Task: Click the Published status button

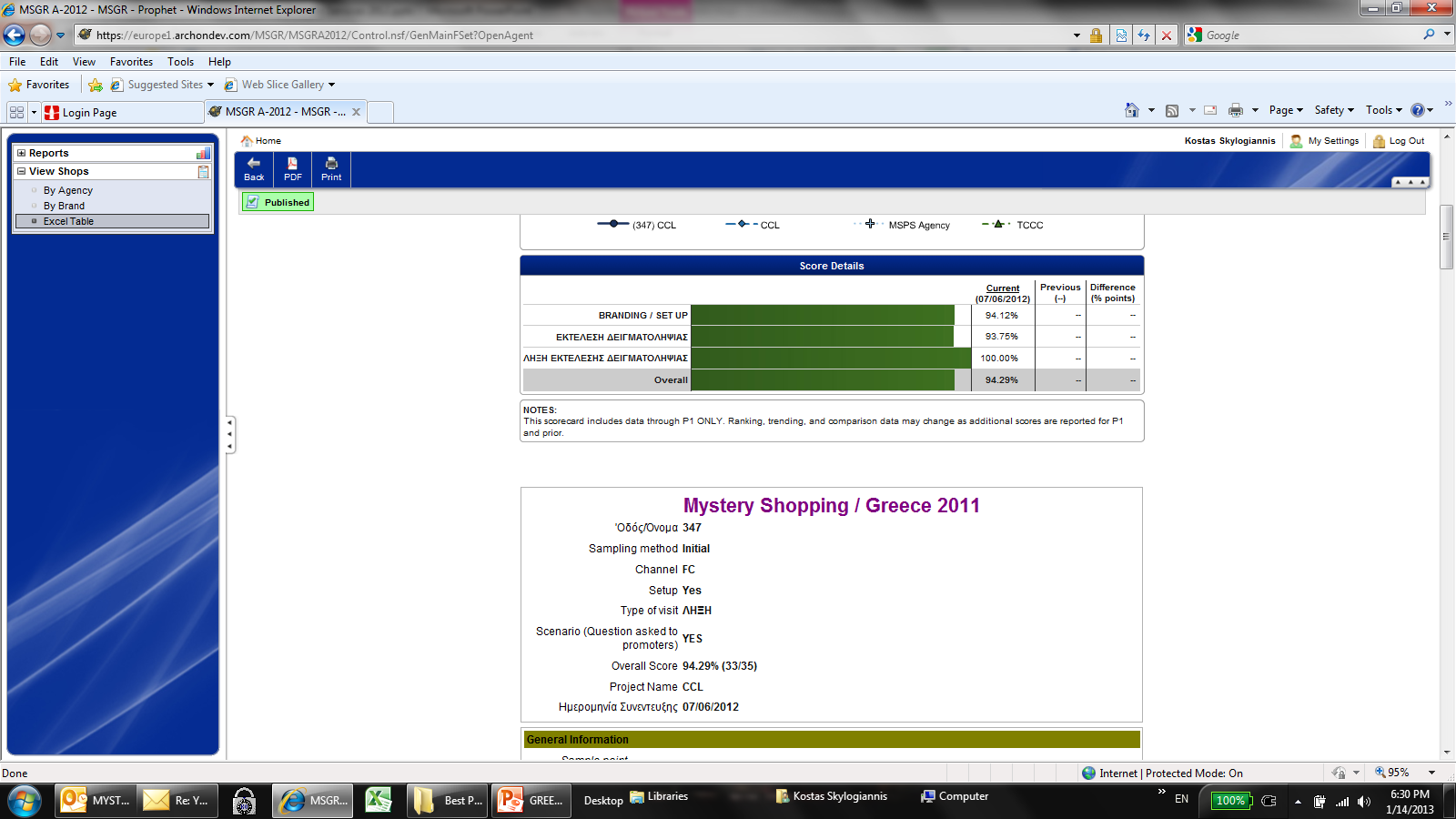Action: (x=278, y=202)
